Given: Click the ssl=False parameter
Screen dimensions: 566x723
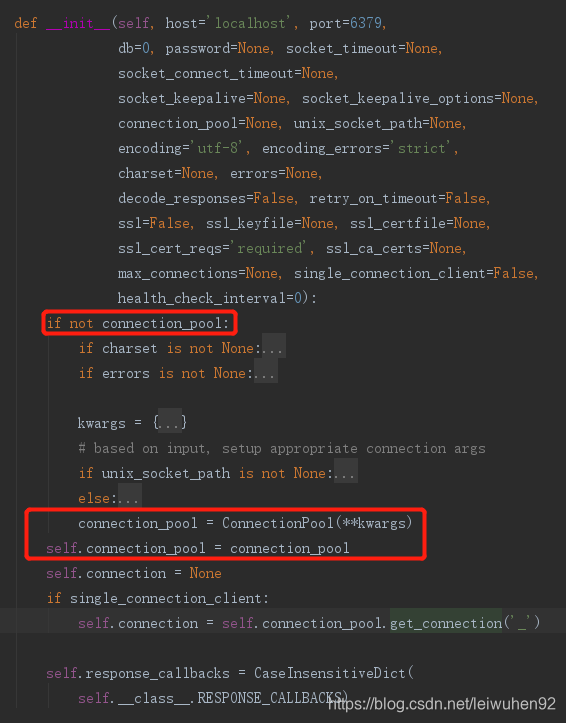Looking at the screenshot, I should pos(153,223).
